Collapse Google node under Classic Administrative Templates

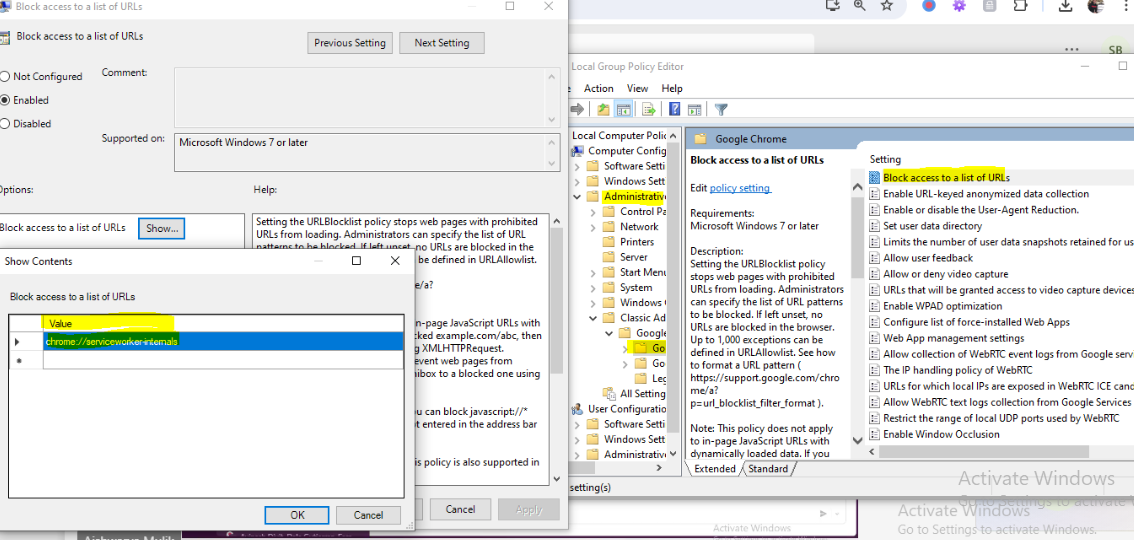tap(609, 333)
